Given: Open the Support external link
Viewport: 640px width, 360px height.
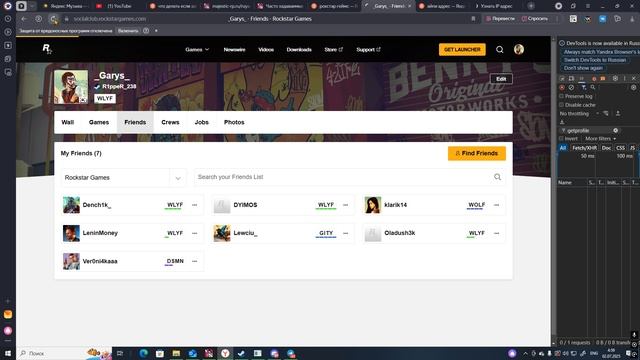Looking at the screenshot, I should (x=368, y=49).
